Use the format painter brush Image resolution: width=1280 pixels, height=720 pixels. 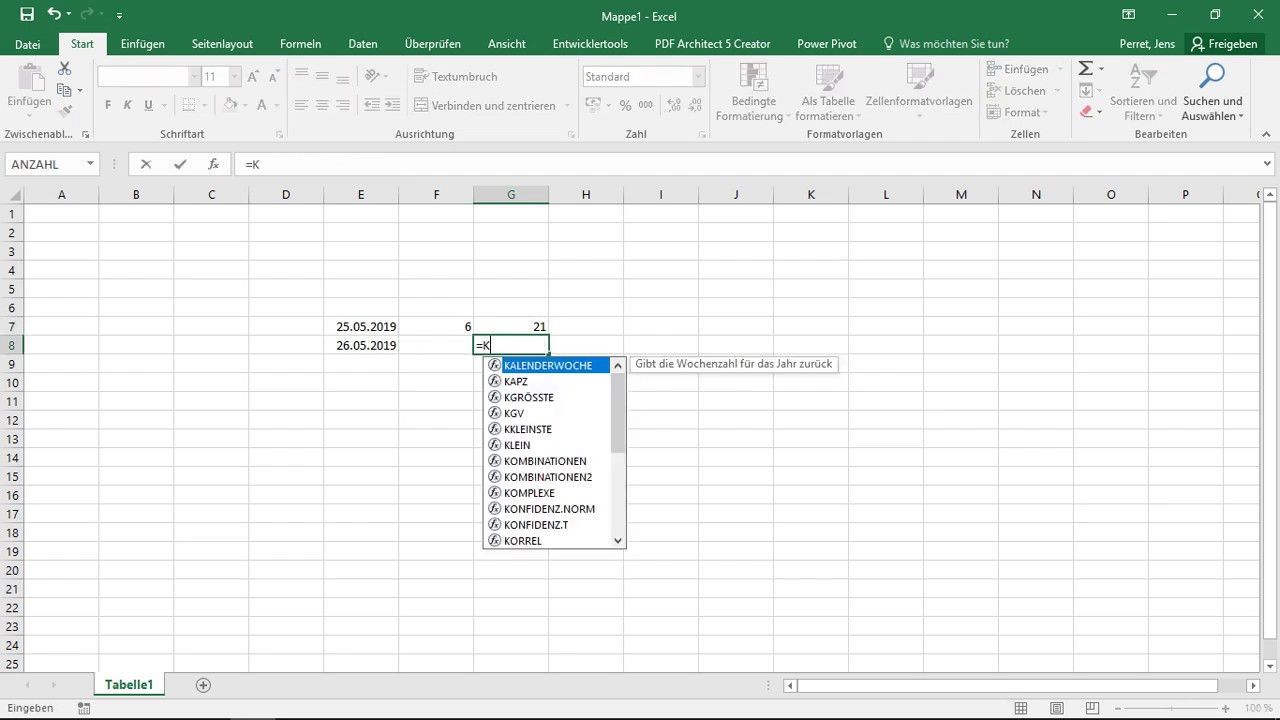coord(65,111)
